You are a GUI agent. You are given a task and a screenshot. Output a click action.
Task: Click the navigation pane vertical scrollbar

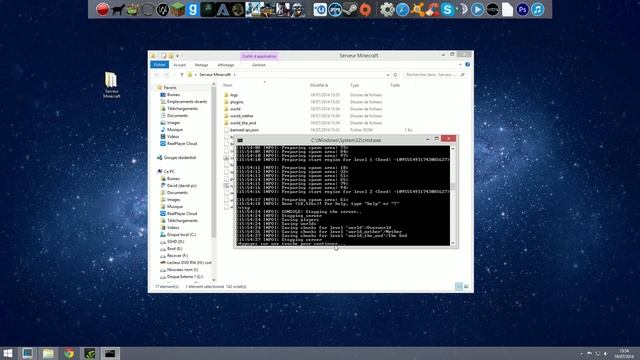coord(213,162)
